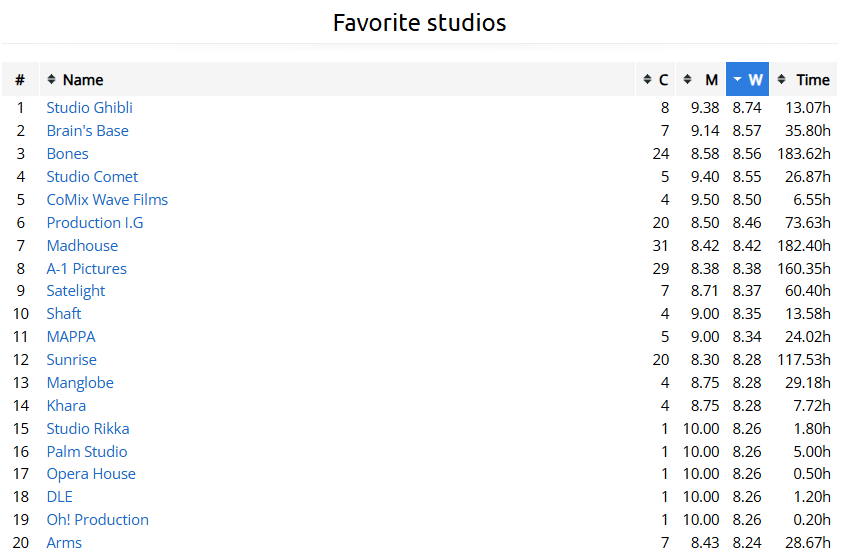The image size is (850, 550).
Task: Toggle W weighted score sort order
Action: 748,80
